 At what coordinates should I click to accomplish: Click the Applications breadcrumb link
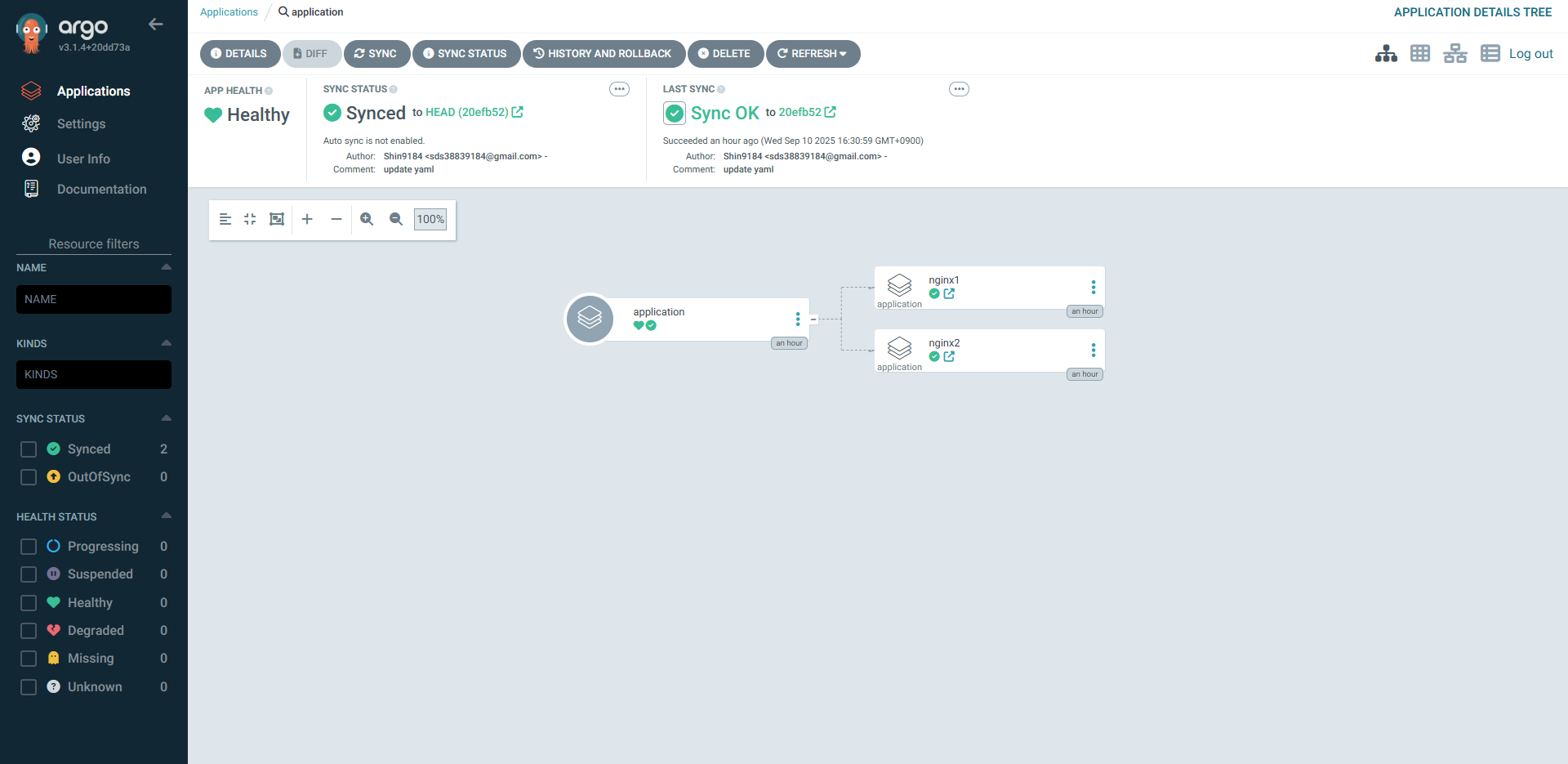click(x=229, y=12)
